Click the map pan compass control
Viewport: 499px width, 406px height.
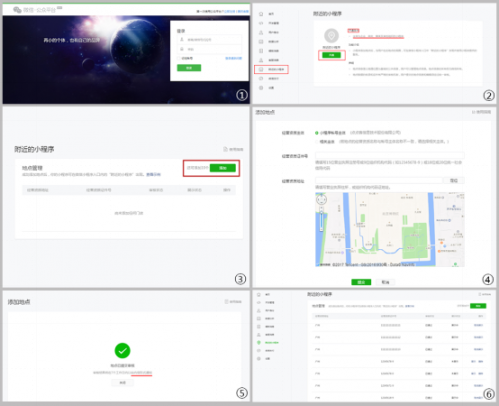click(321, 199)
